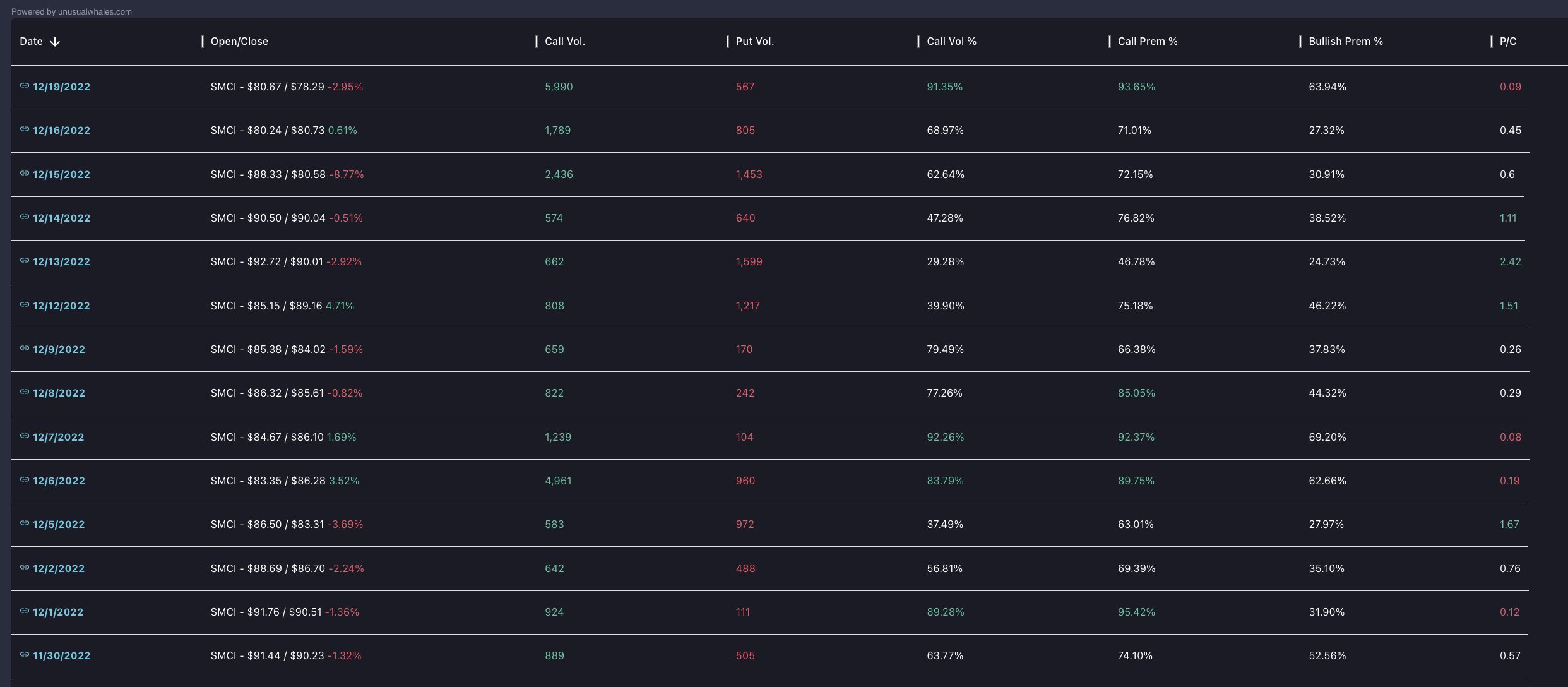Screen dimensions: 1568x687
Task: Select the call volume value 1,789
Action: [x=557, y=130]
